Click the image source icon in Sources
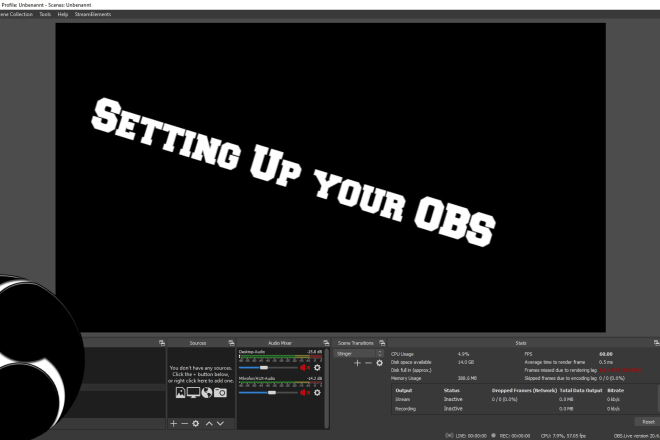The width and height of the screenshot is (660, 440). 180,392
